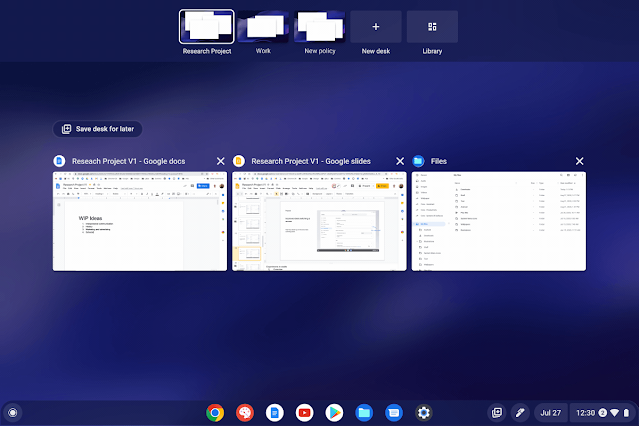Click the plus icon on New desk
This screenshot has width=639, height=426.
point(376,26)
